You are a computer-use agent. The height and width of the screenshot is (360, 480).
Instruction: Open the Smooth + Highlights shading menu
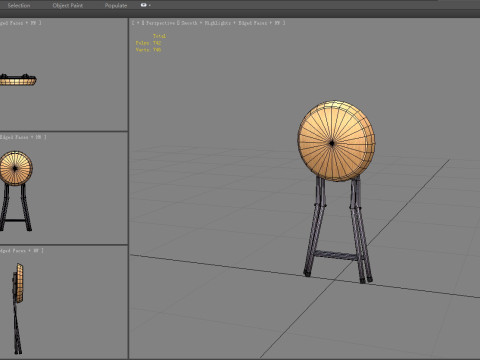click(x=205, y=23)
